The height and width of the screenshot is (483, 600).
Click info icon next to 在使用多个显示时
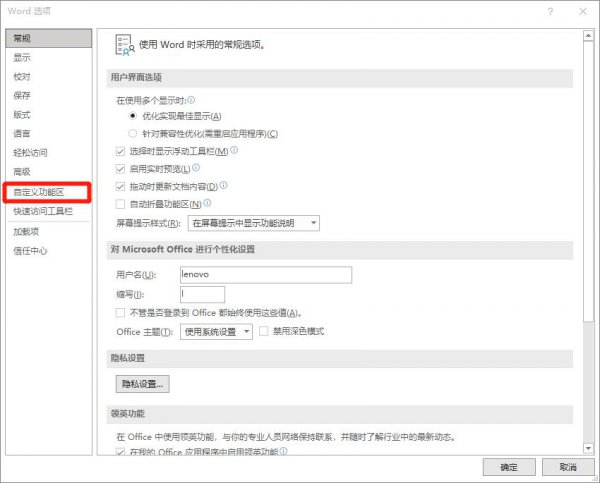click(191, 100)
